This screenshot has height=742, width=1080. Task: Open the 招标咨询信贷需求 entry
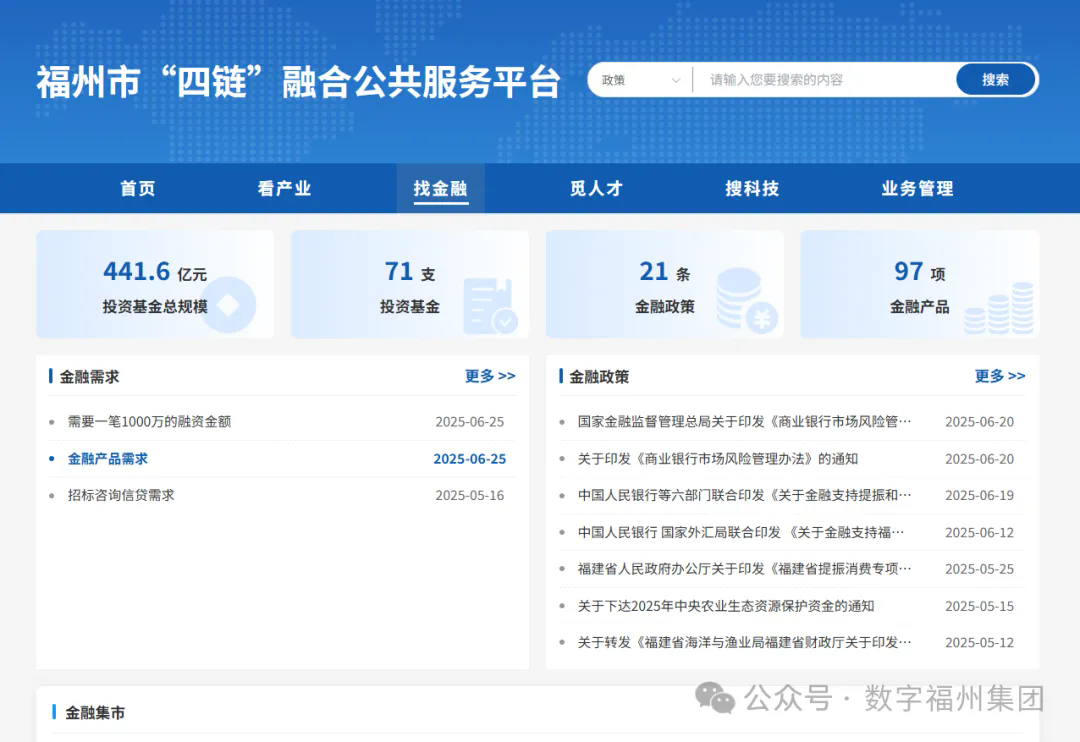pyautogui.click(x=121, y=495)
